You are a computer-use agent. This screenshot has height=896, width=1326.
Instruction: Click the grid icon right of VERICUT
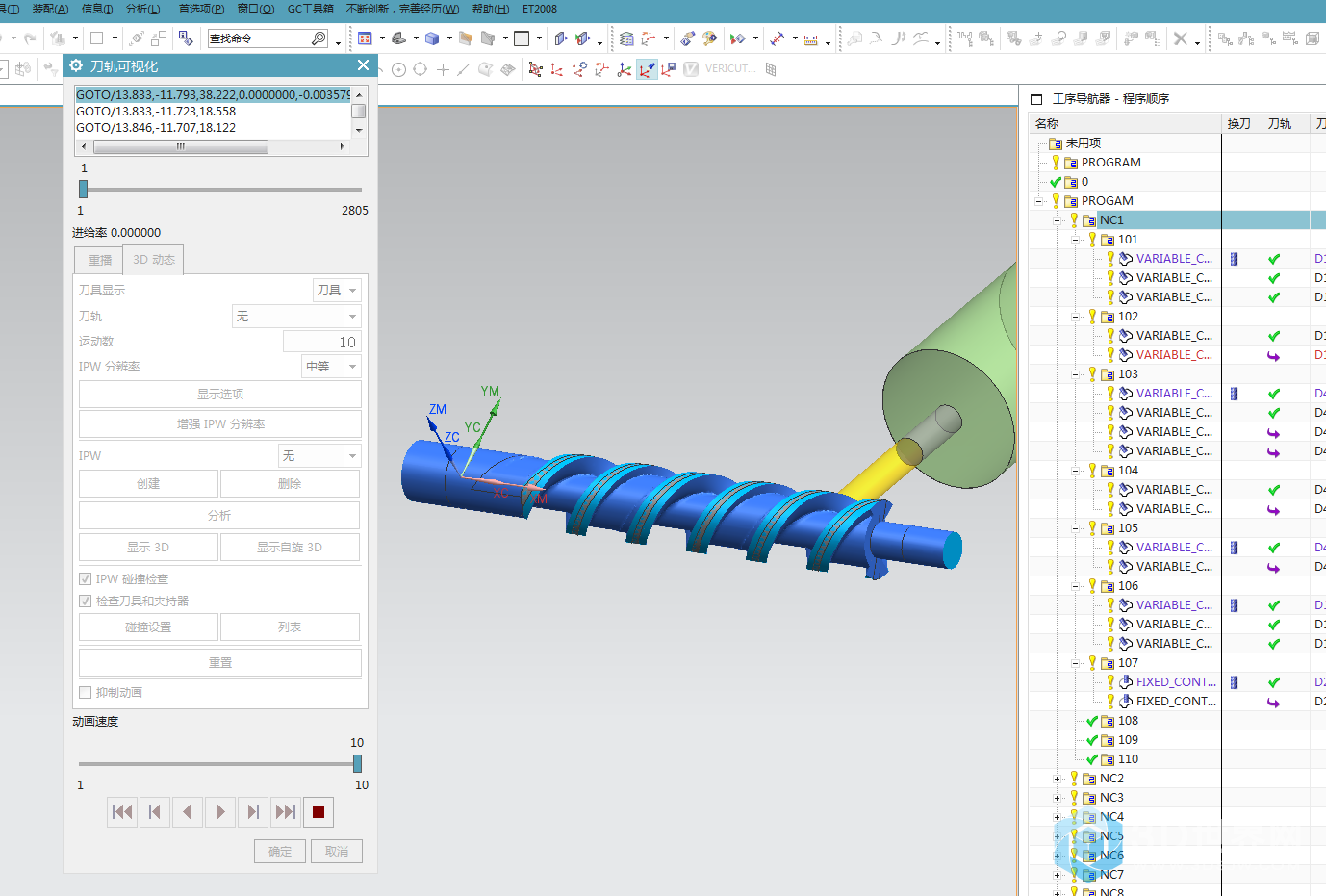(x=771, y=69)
